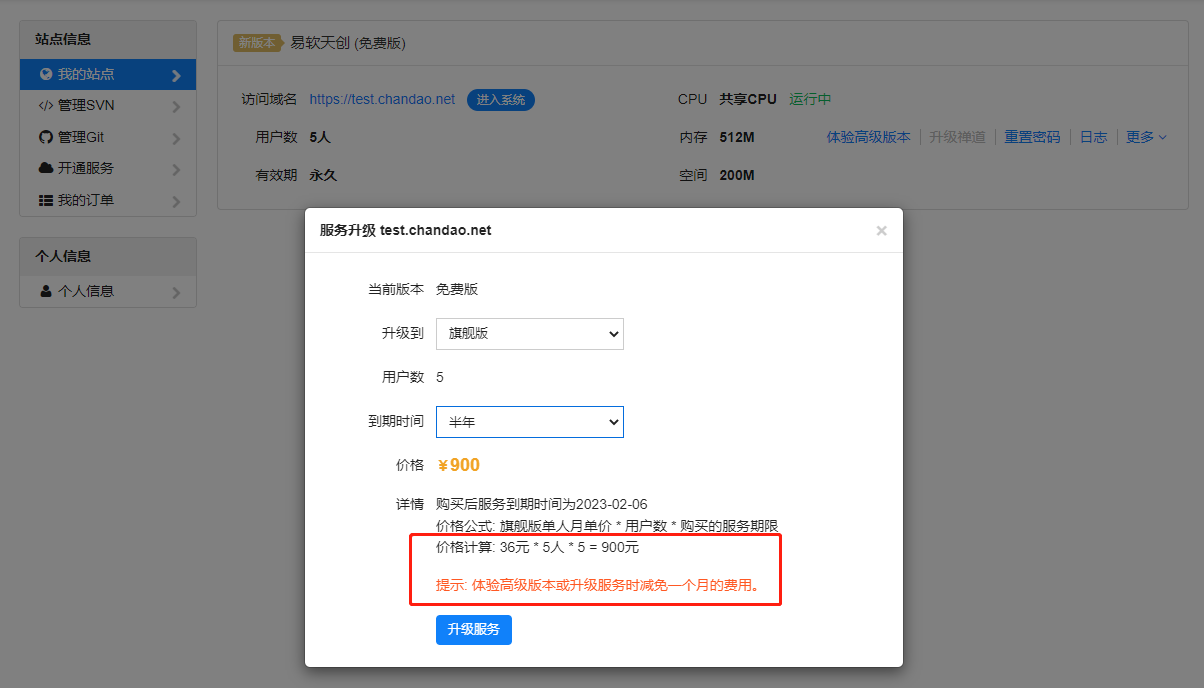Click the cloud icon beside 开通服务
This screenshot has width=1204, height=688.
(46, 168)
